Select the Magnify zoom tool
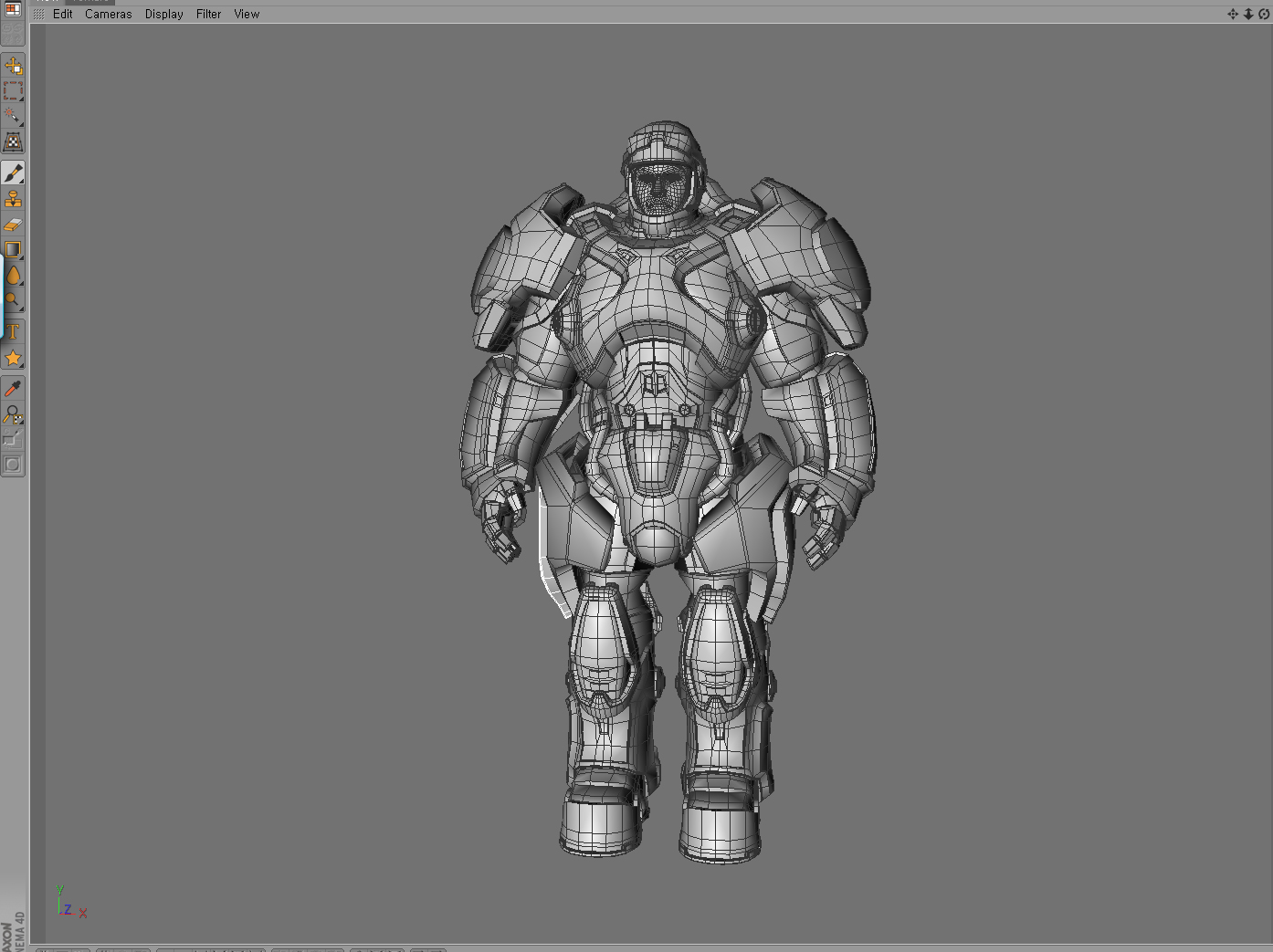This screenshot has width=1273, height=952. pyautogui.click(x=13, y=414)
